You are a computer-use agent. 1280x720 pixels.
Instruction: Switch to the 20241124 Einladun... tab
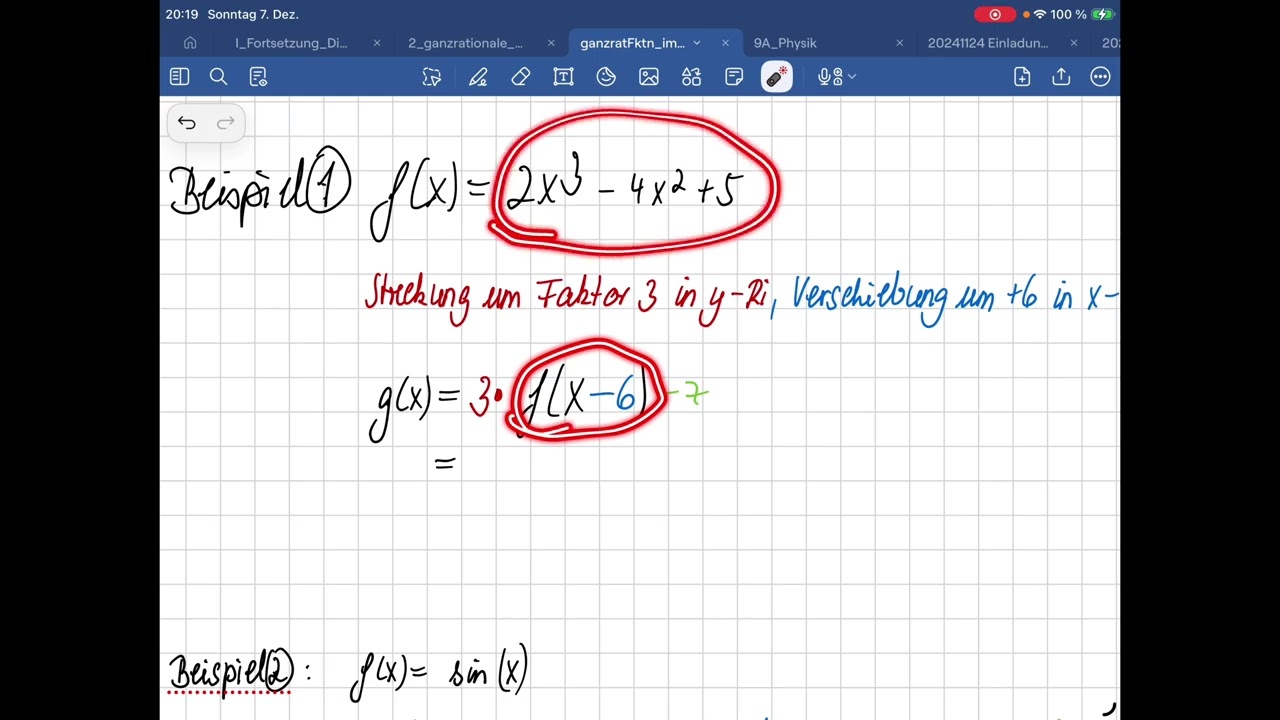988,43
